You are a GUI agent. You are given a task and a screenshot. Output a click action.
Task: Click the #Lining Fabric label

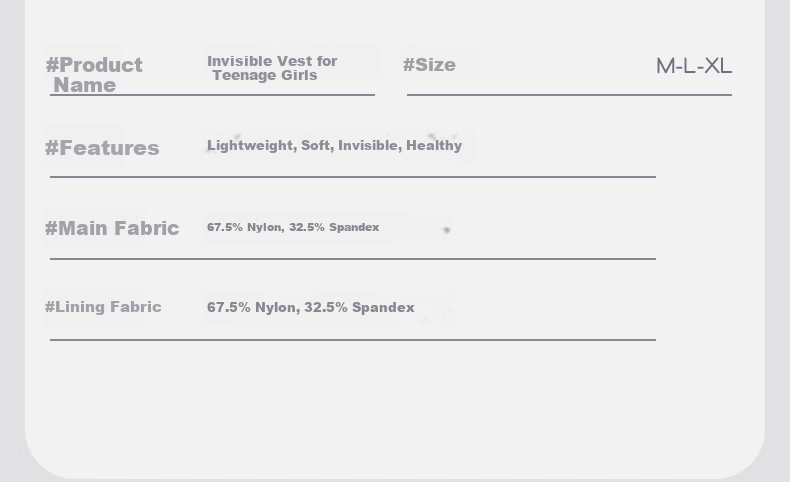103,307
